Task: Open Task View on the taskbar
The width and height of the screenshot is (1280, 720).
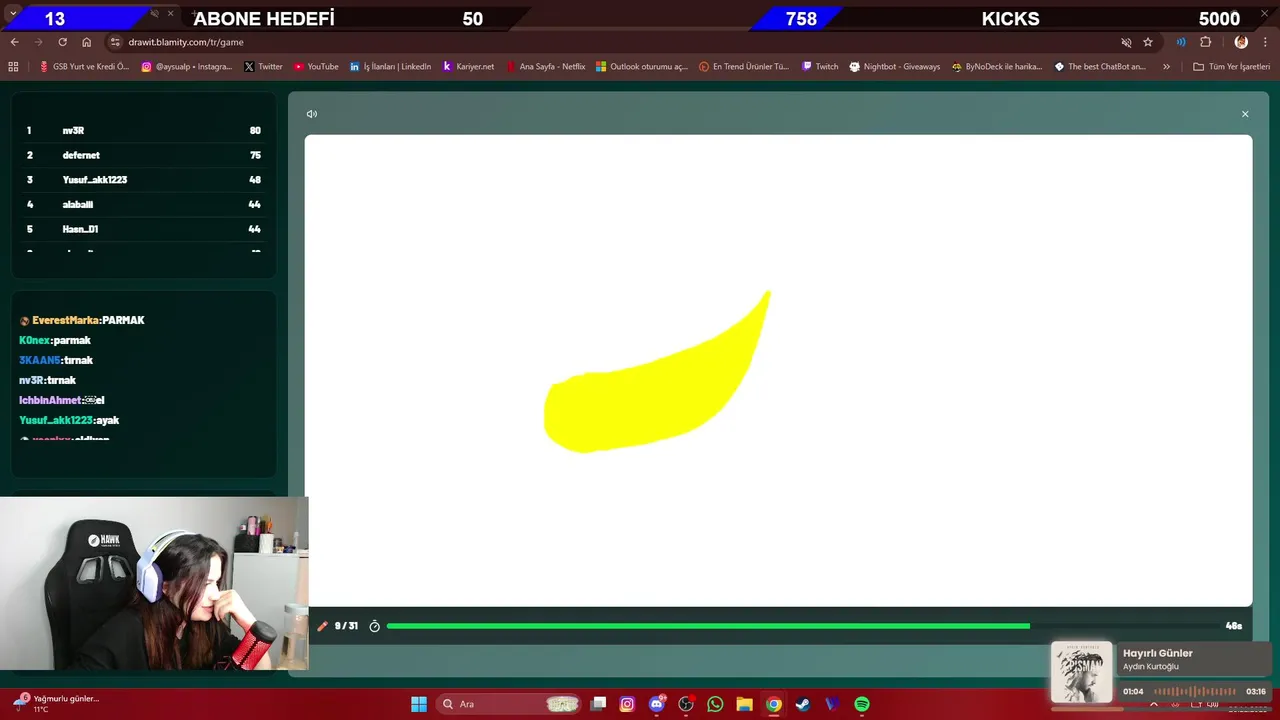Action: pos(598,704)
